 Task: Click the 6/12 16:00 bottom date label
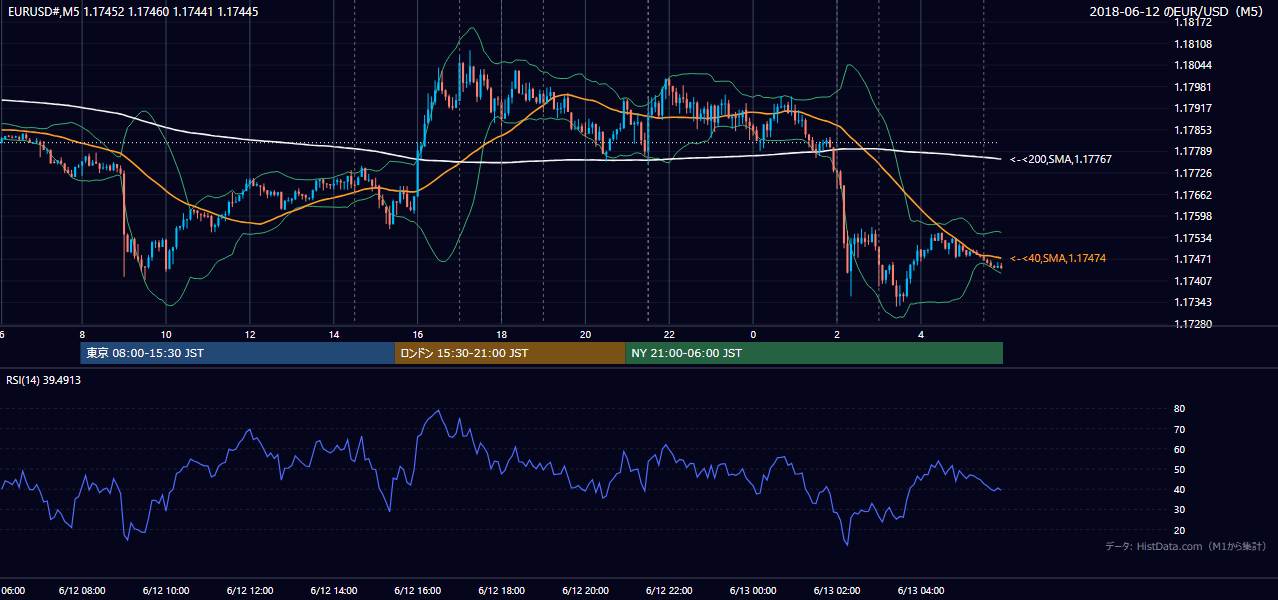click(418, 591)
